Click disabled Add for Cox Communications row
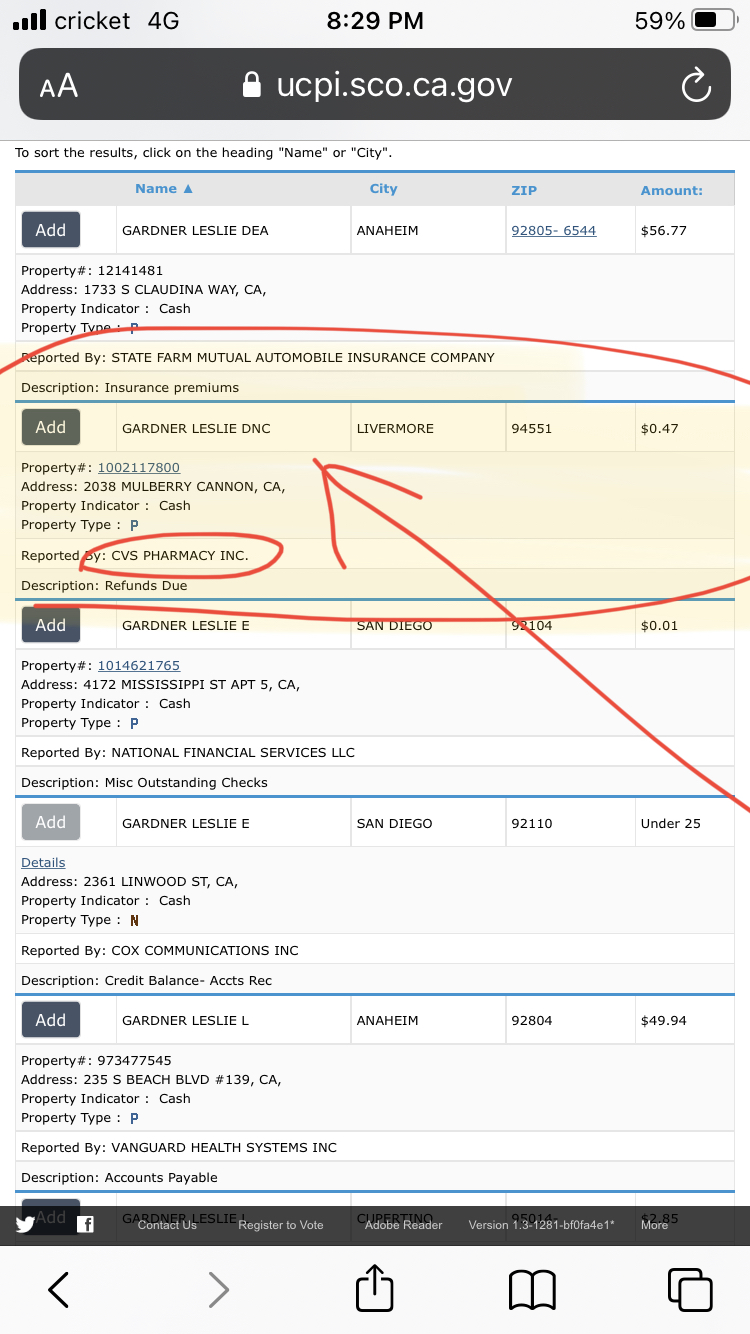 [51, 822]
